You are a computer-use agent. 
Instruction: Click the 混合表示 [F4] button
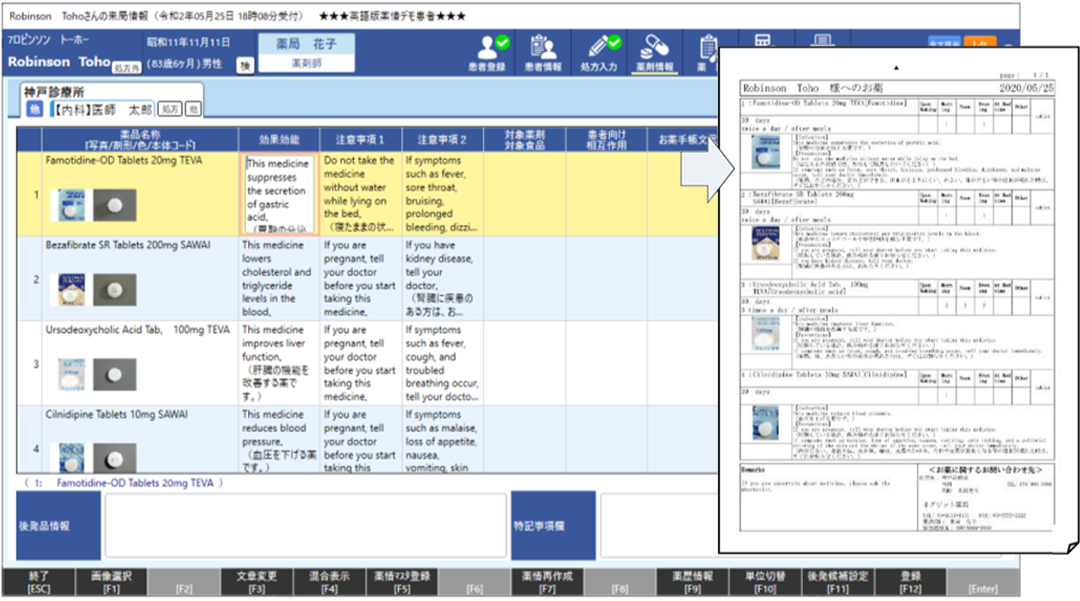tap(329, 582)
